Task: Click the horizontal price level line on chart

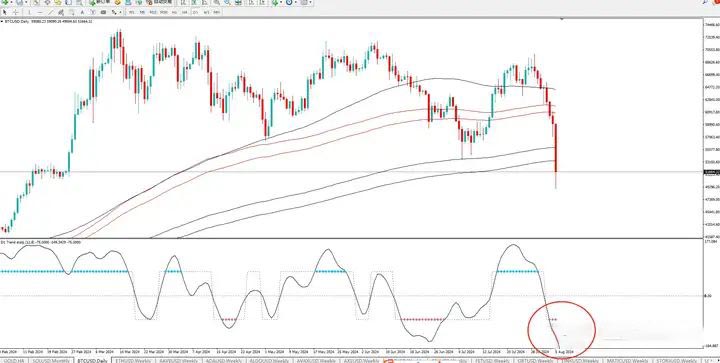Action: coord(321,172)
